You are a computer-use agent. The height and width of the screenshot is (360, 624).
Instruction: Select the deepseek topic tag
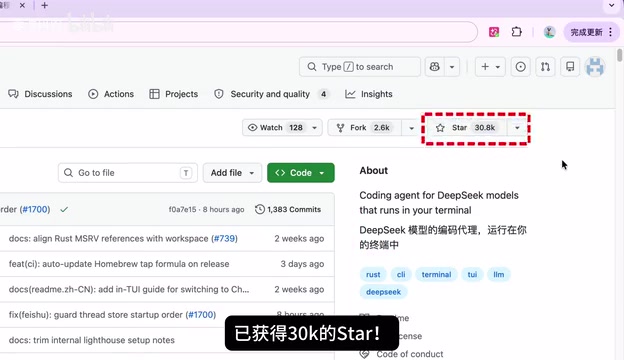pos(383,292)
